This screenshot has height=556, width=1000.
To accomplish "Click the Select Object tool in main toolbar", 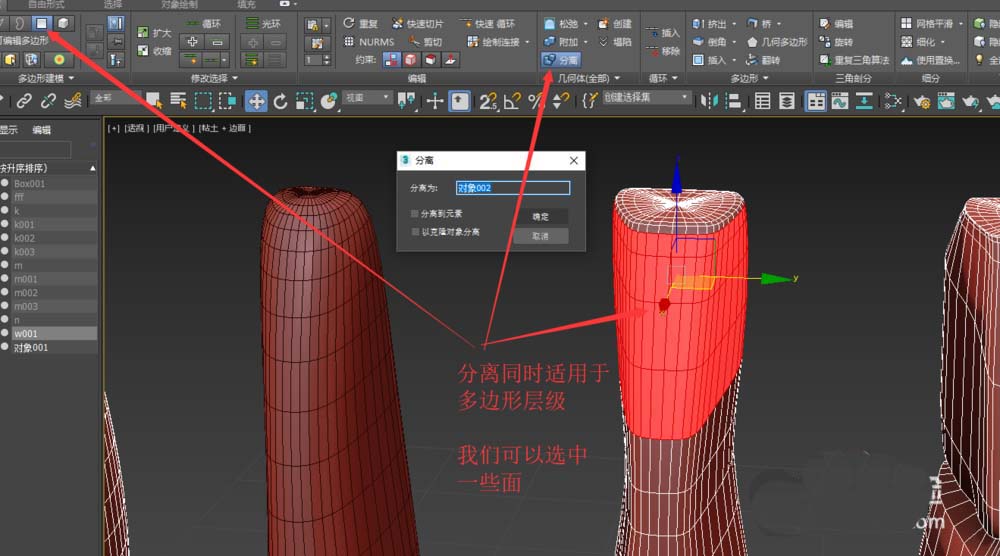I will [x=154, y=100].
